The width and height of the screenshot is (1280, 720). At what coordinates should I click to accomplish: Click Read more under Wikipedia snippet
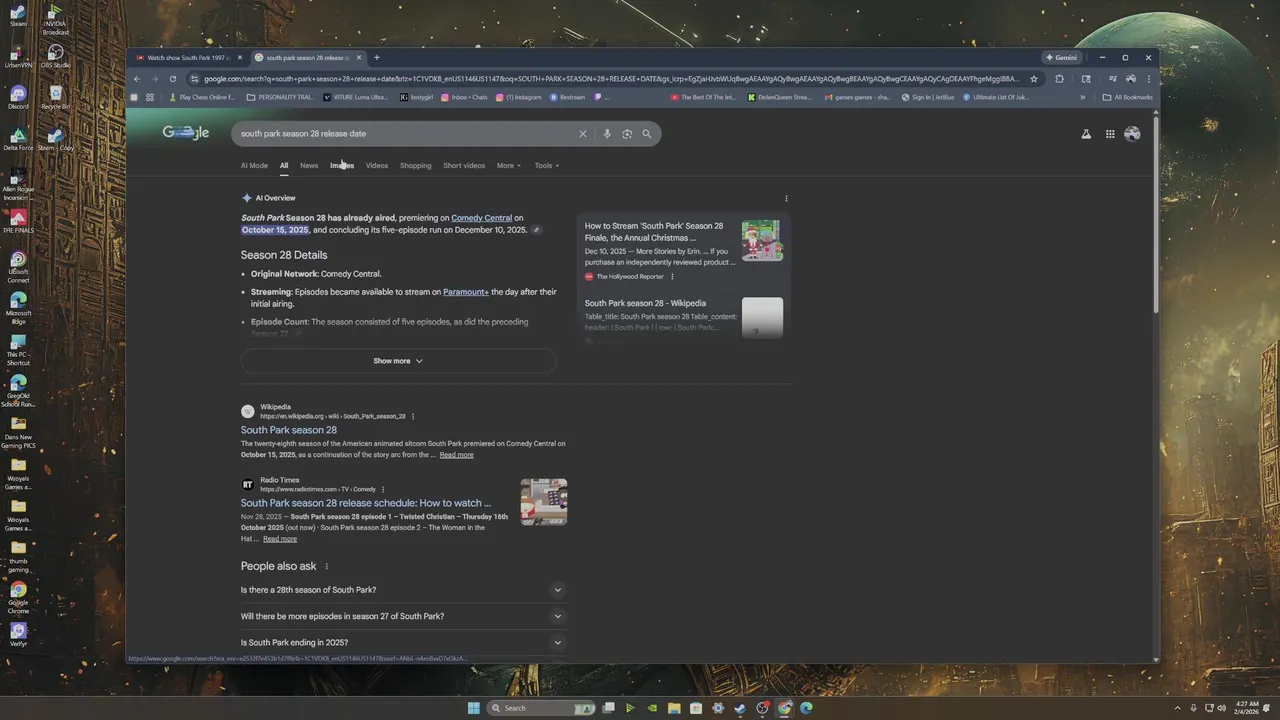456,455
